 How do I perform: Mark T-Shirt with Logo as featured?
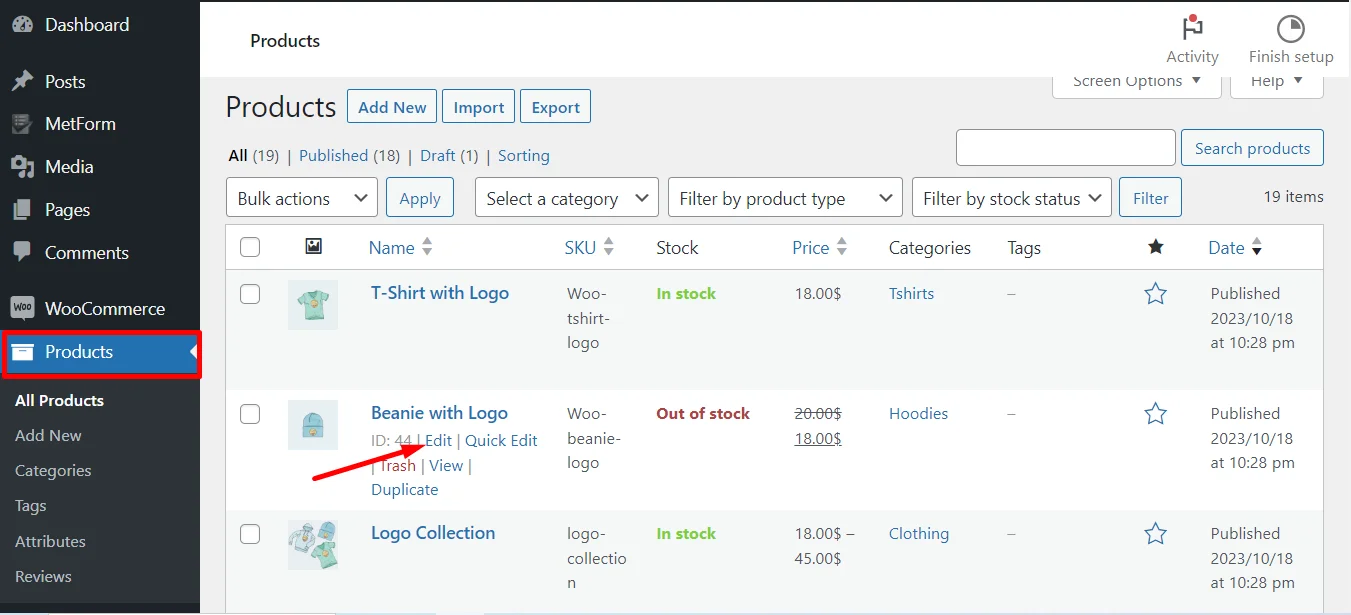click(1156, 293)
